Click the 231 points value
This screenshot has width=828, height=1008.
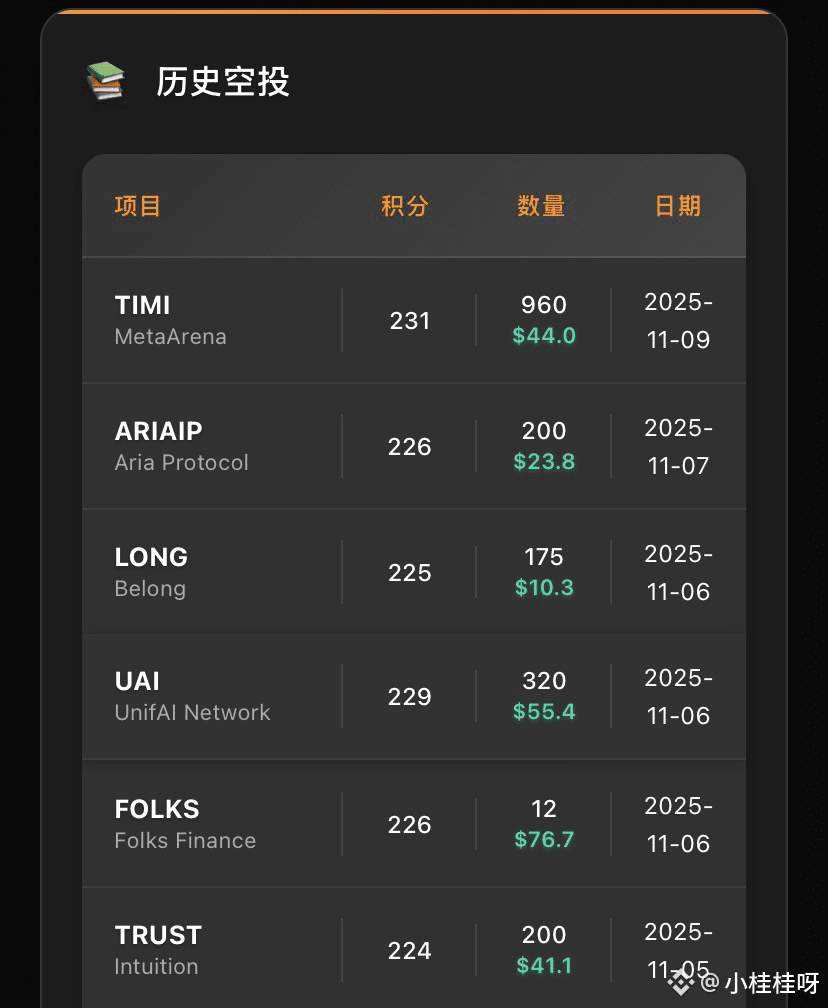pyautogui.click(x=410, y=320)
